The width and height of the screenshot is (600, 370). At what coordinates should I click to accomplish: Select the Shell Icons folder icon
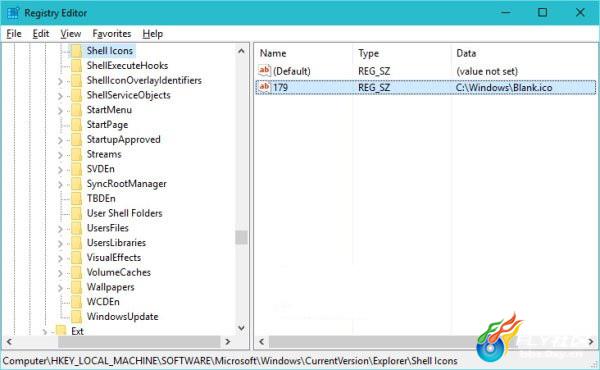(77, 51)
